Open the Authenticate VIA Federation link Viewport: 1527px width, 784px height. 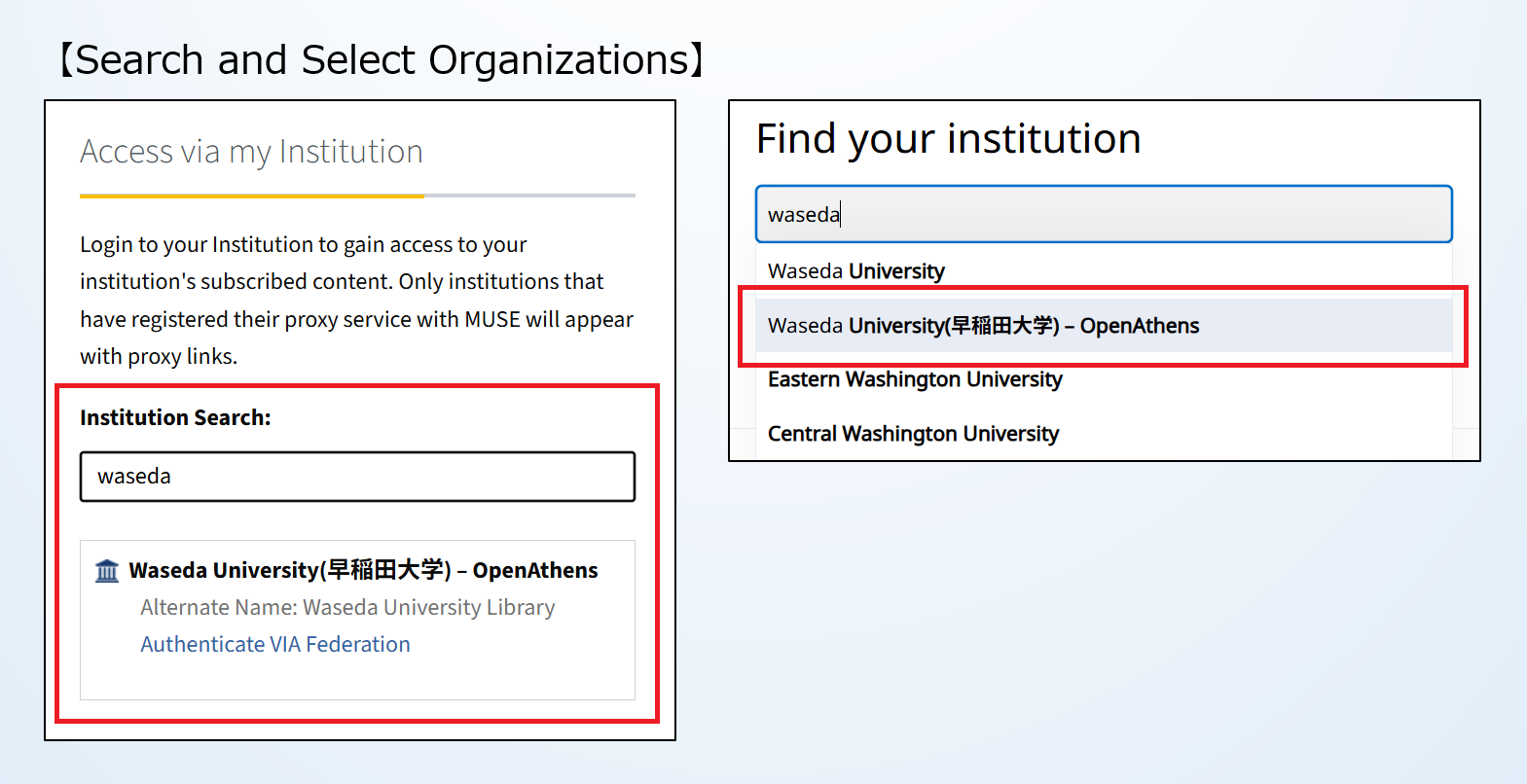[275, 645]
